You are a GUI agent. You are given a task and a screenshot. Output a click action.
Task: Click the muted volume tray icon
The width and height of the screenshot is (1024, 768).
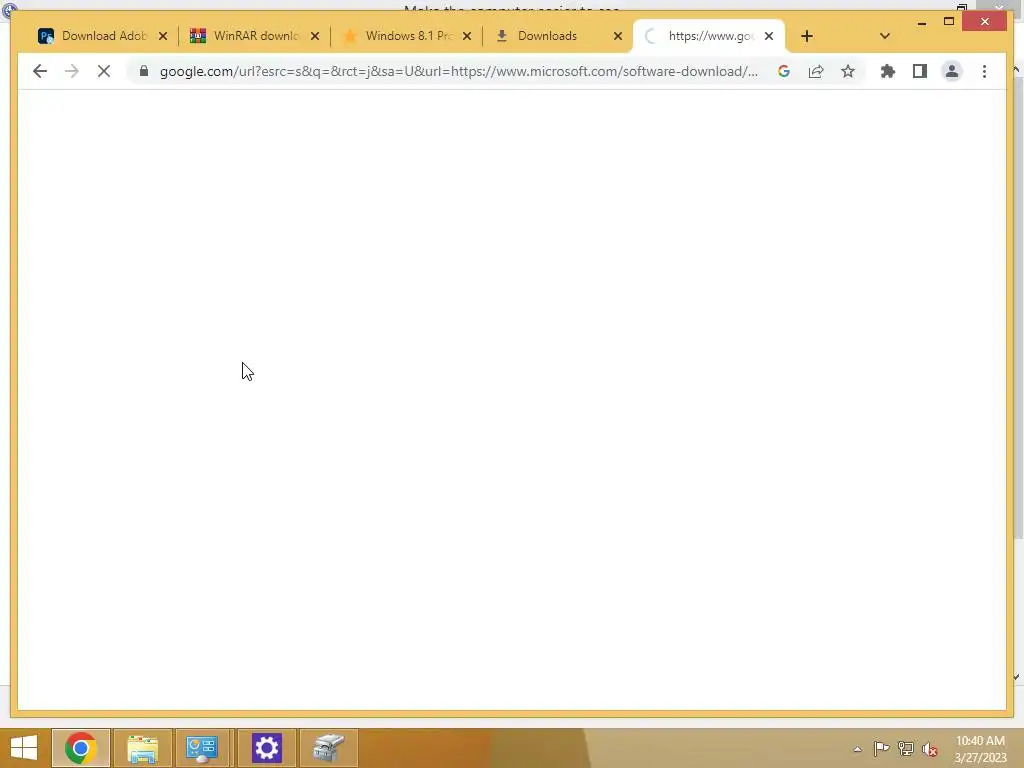click(x=930, y=749)
